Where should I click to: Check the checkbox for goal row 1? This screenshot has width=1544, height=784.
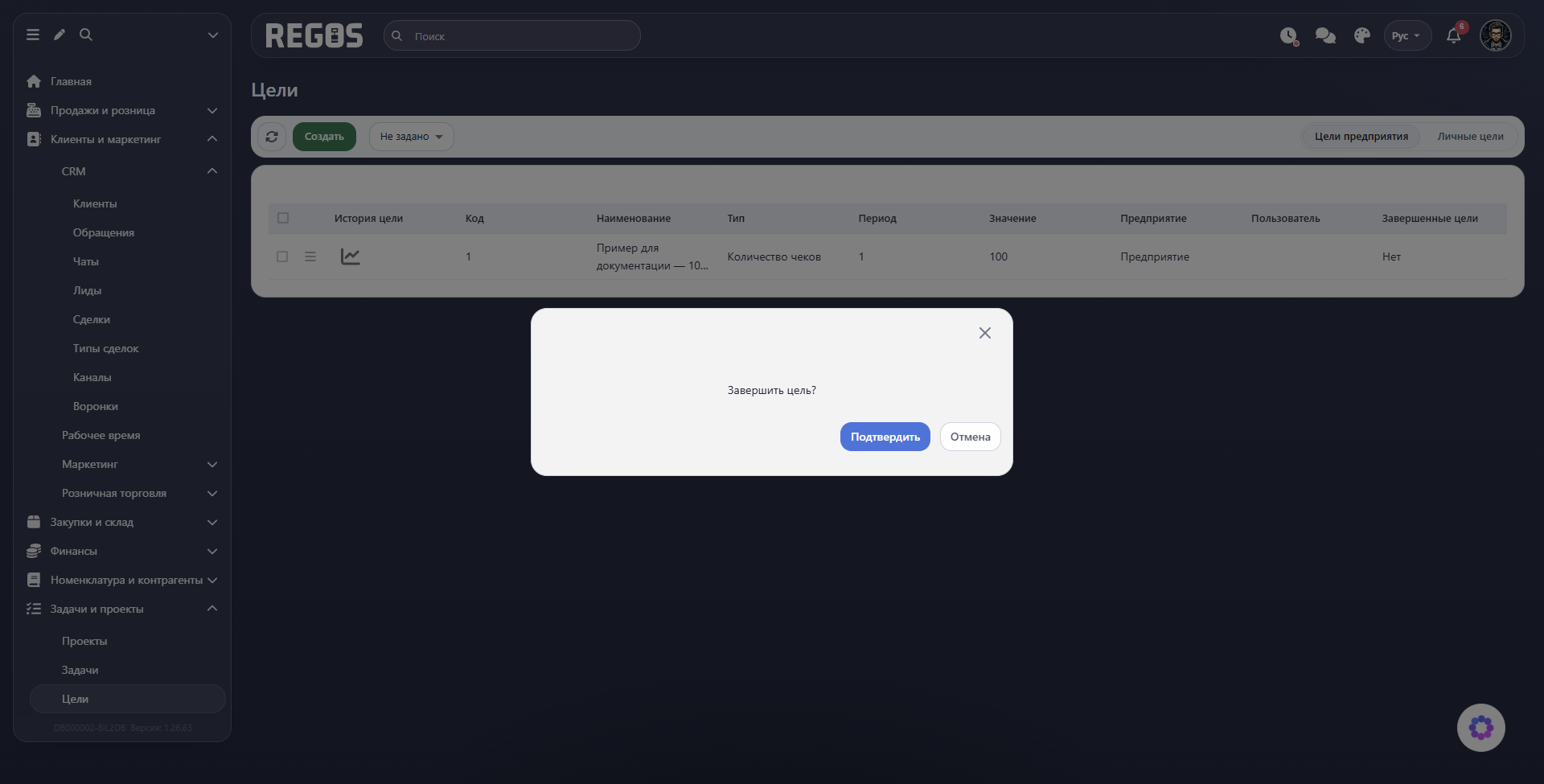(282, 257)
